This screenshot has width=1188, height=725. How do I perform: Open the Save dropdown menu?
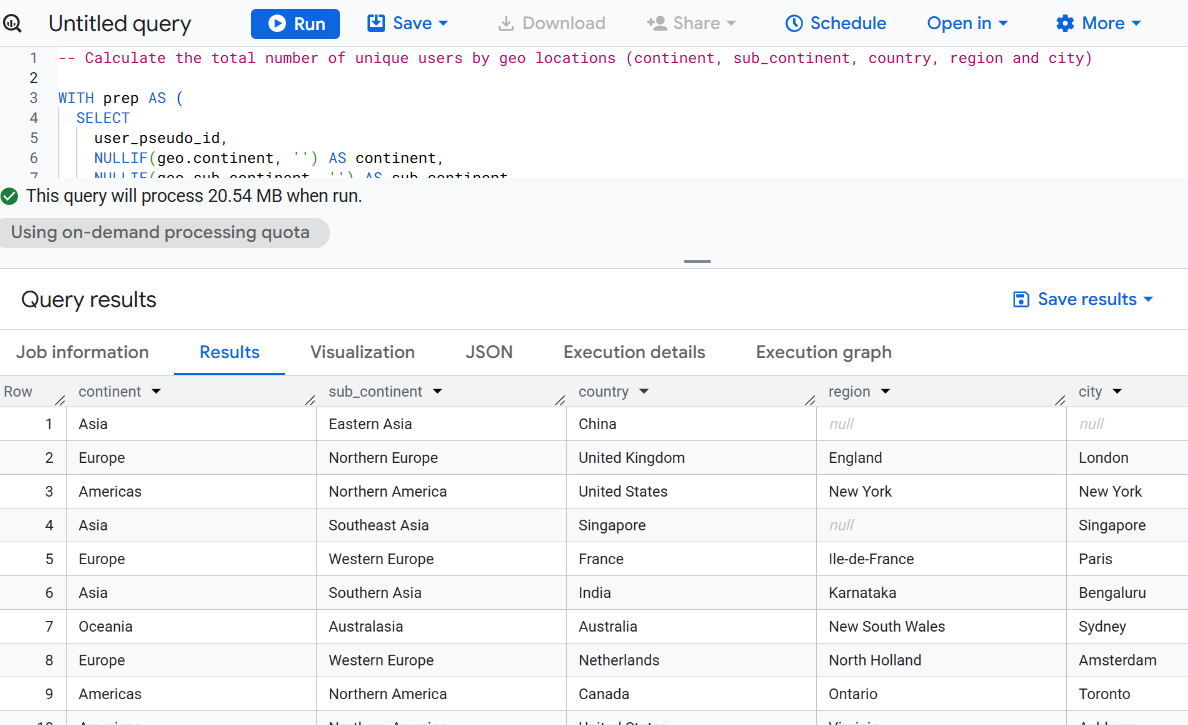click(408, 23)
